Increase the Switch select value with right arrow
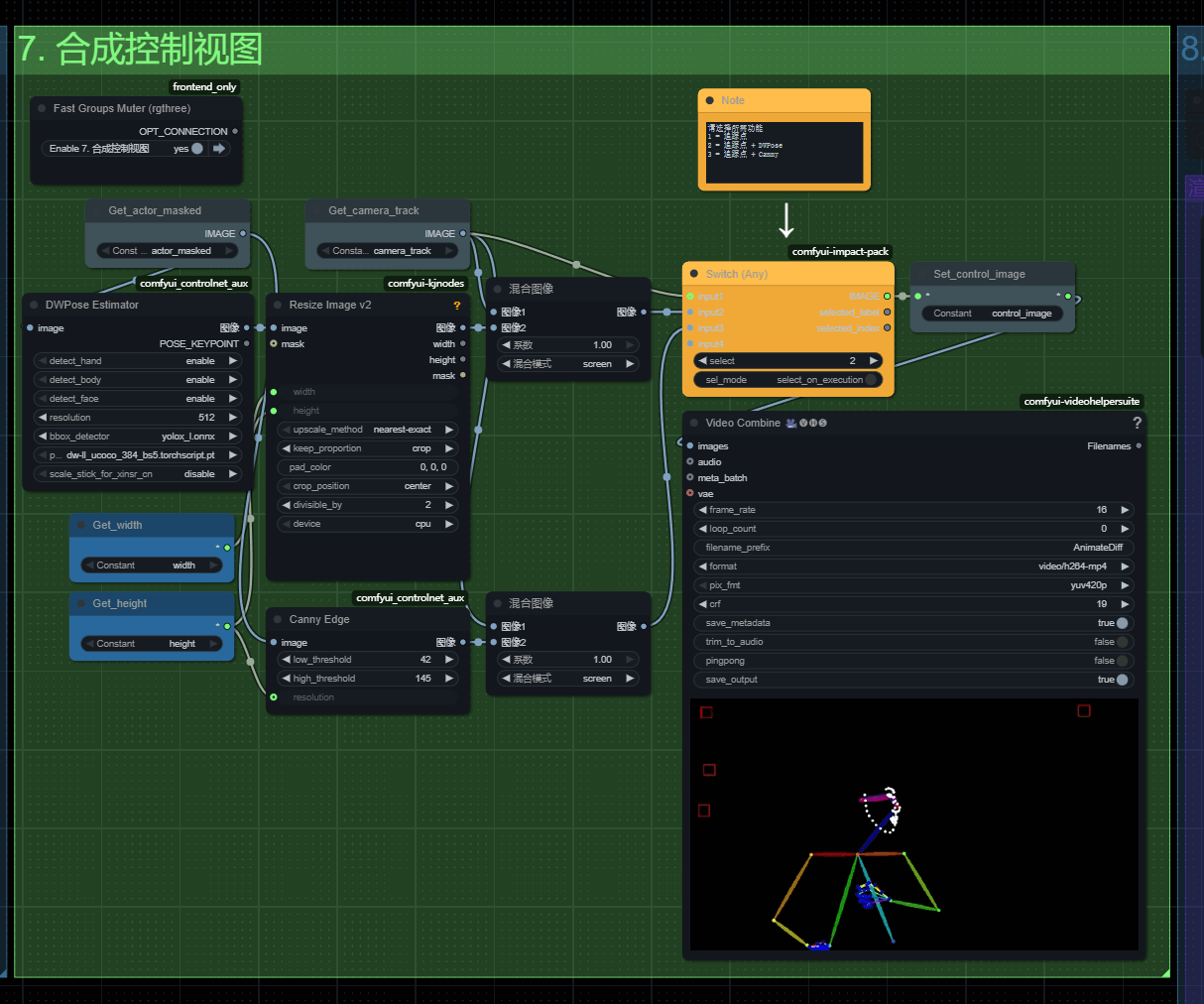1204x1004 pixels. [874, 361]
